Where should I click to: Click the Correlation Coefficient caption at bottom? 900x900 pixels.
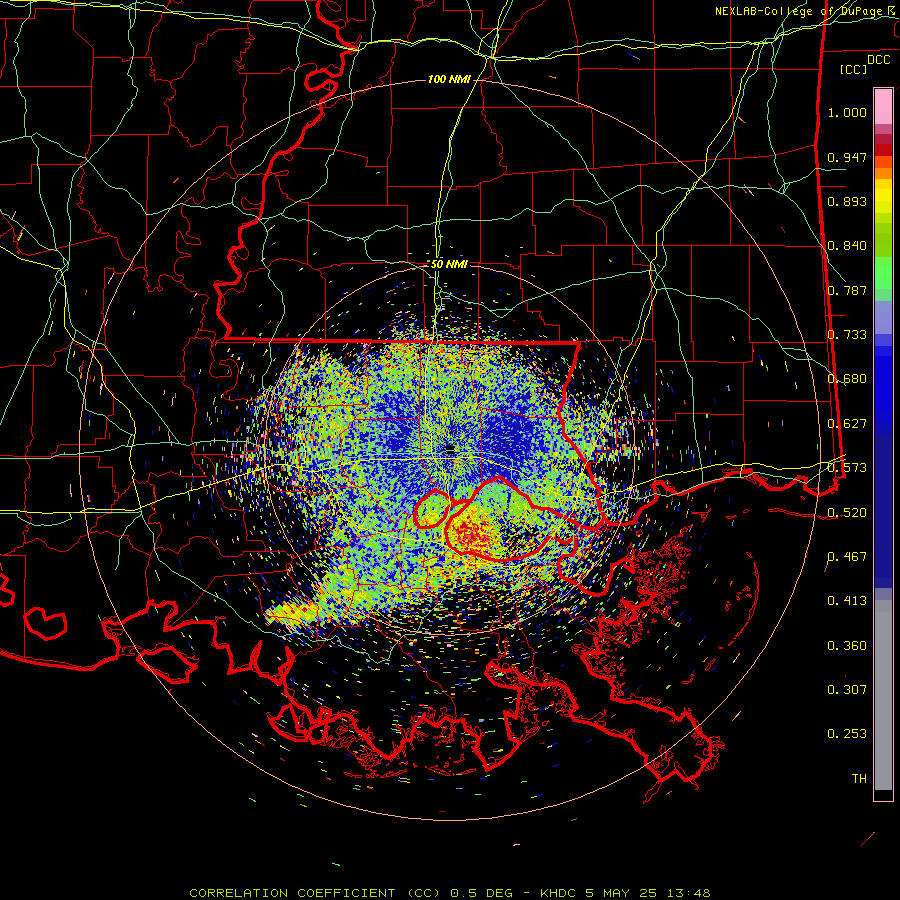450,893
